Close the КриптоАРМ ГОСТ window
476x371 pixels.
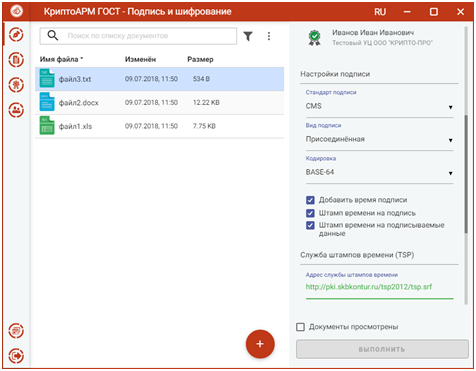click(460, 12)
